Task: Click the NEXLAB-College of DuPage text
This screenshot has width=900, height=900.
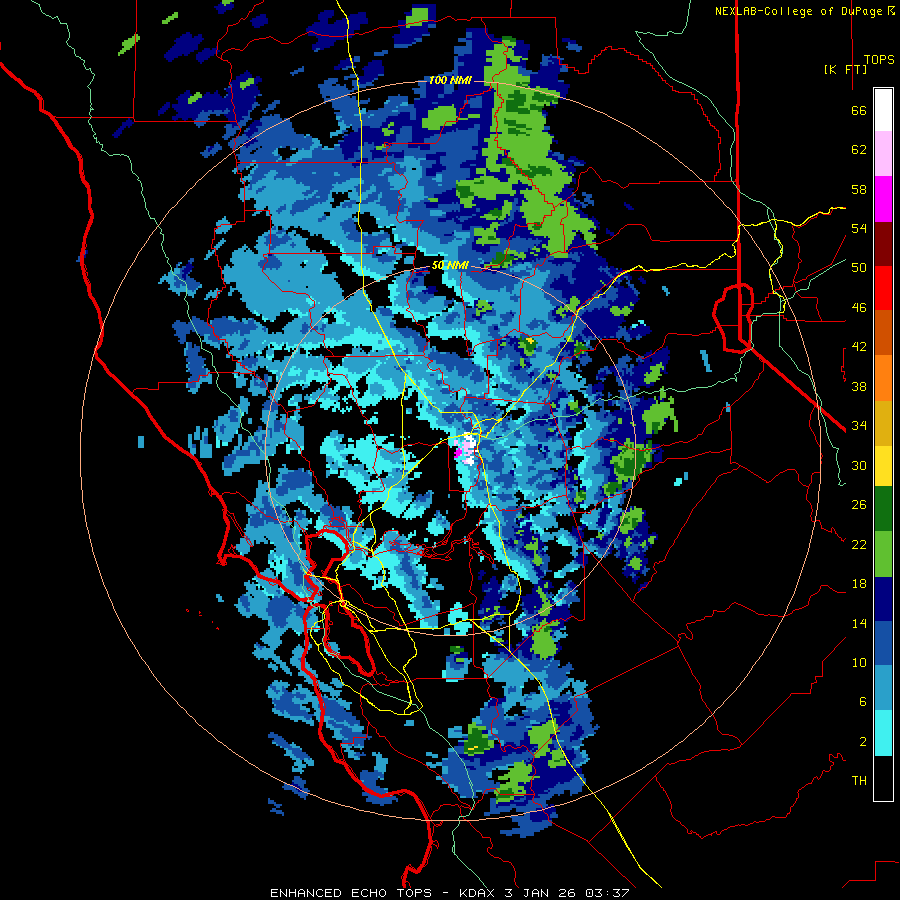Action: (798, 11)
